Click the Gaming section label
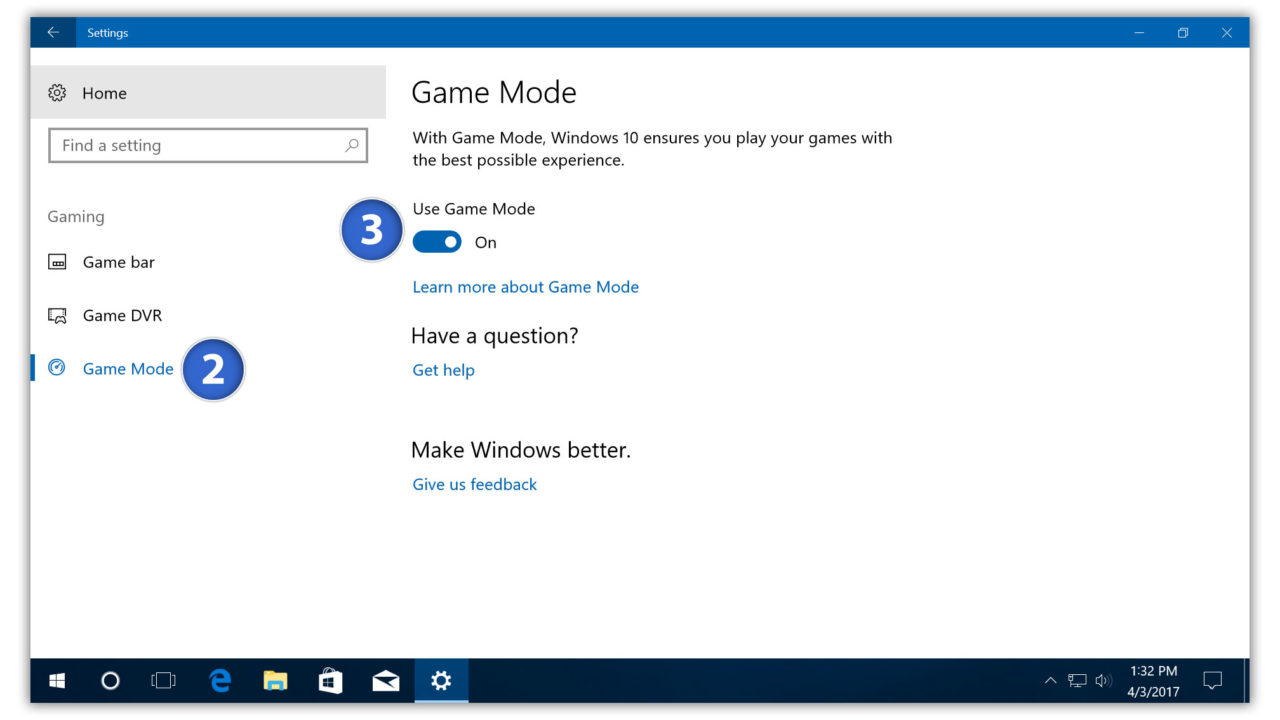 tap(76, 217)
